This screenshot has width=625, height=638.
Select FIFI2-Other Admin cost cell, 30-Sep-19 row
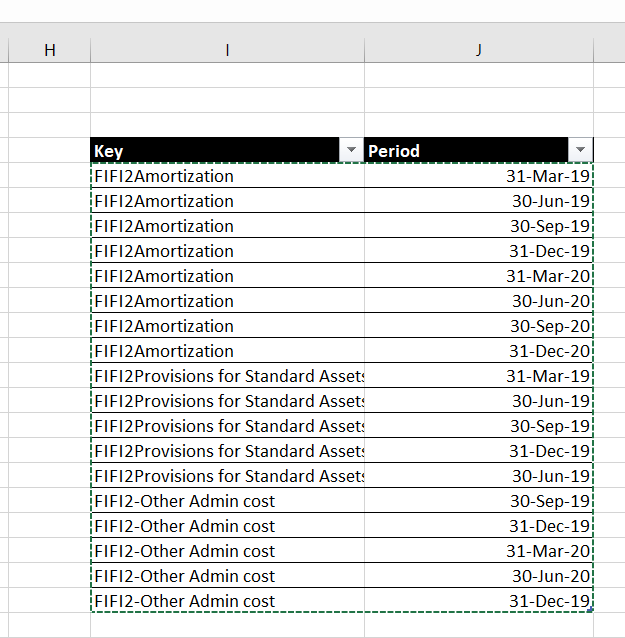pos(227,501)
